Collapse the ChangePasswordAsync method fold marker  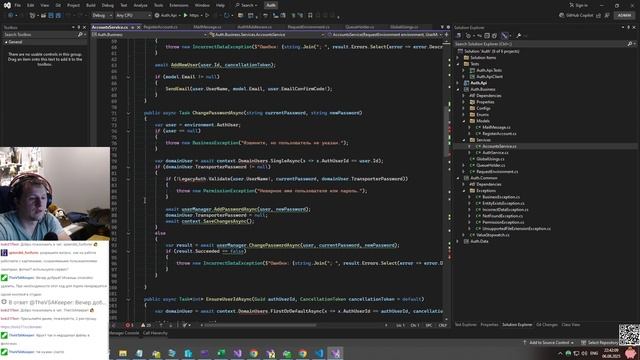tap(128, 113)
